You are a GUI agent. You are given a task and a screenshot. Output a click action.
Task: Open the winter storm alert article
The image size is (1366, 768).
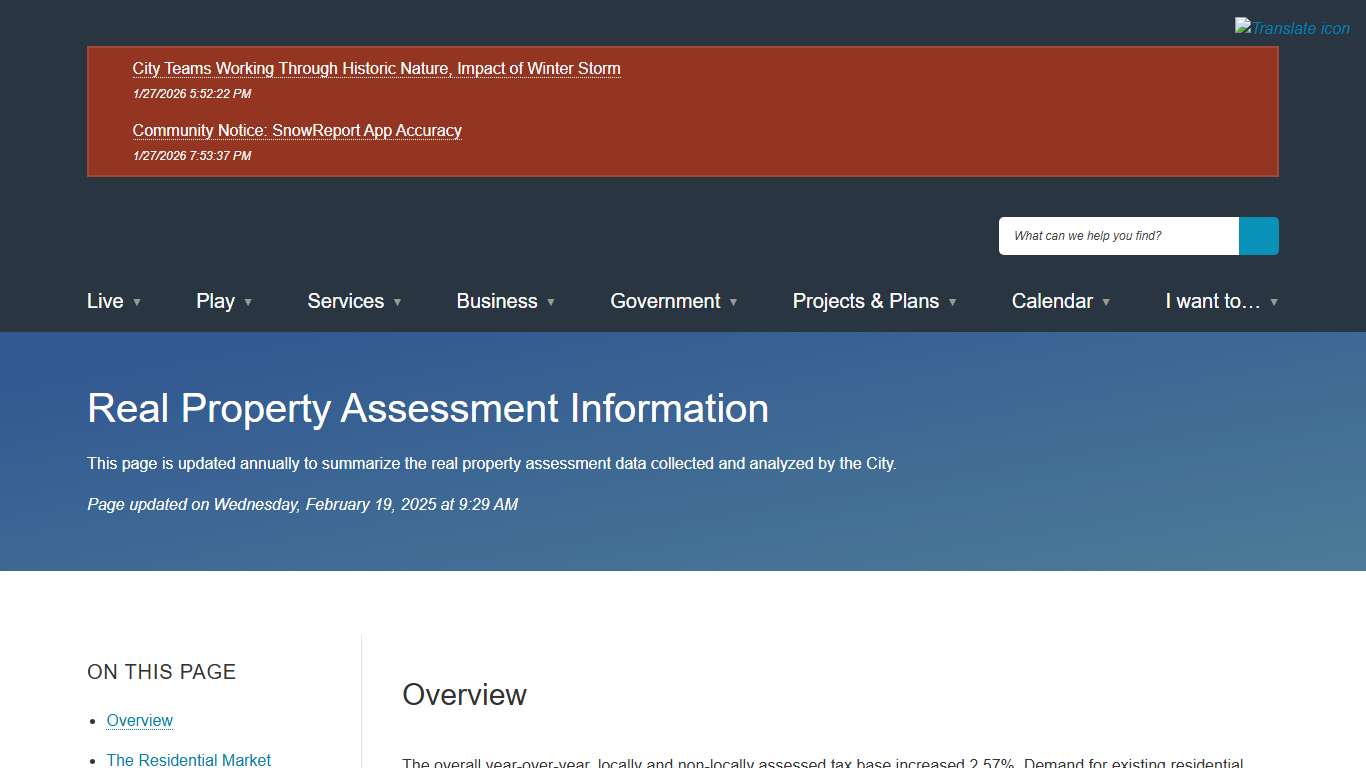click(x=376, y=68)
